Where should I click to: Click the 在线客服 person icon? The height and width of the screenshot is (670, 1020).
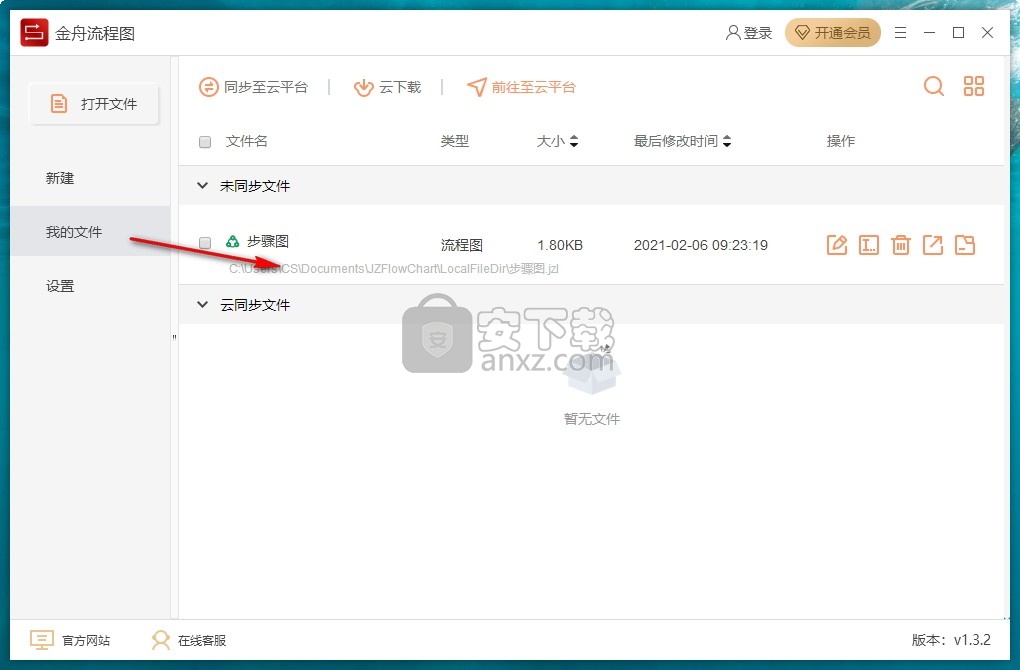tap(161, 640)
